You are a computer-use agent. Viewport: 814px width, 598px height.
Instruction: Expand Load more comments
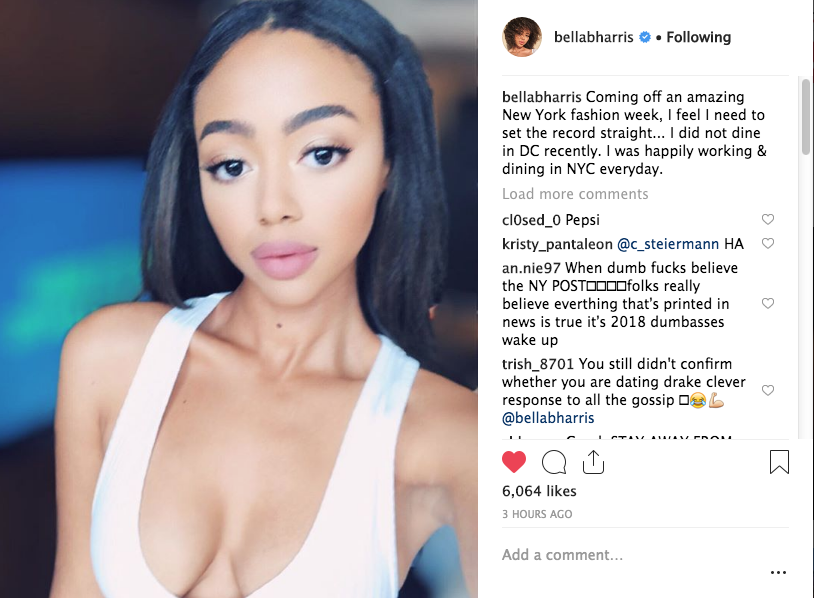(x=575, y=194)
